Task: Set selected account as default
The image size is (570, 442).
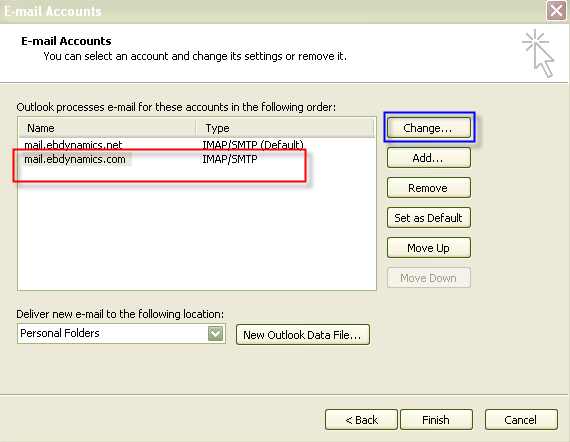Action: coord(429,218)
